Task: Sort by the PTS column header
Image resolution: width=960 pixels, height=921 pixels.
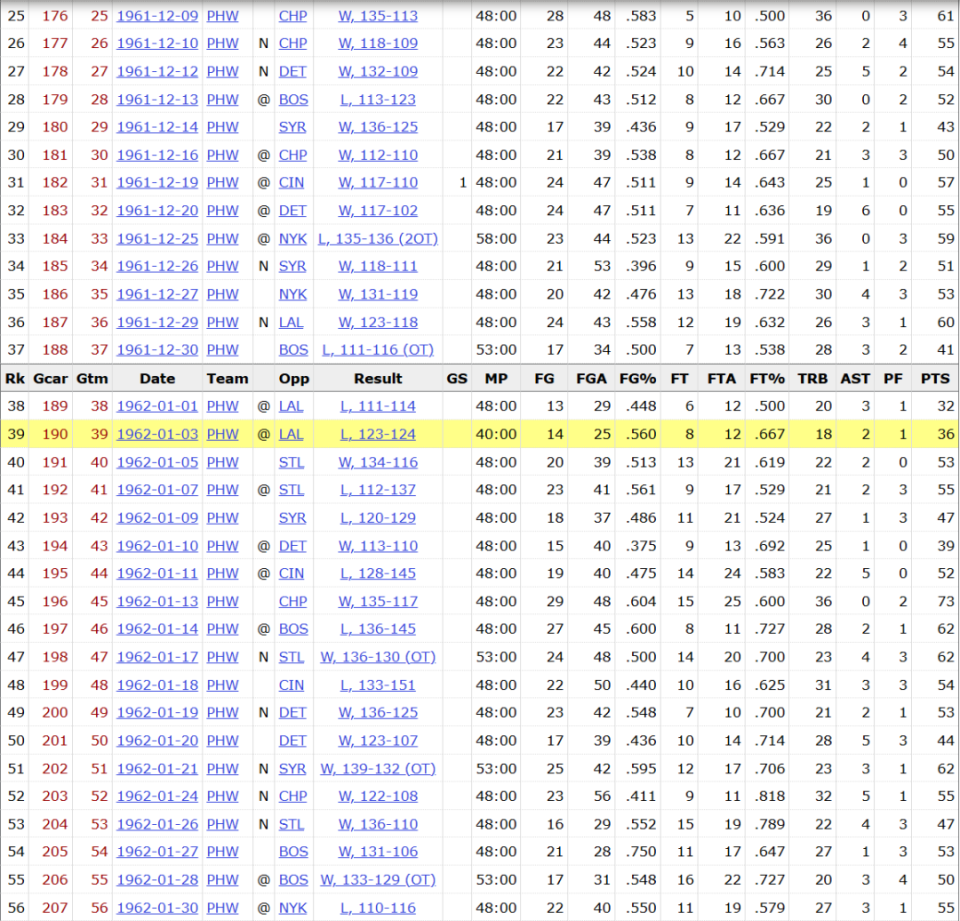Action: click(935, 378)
